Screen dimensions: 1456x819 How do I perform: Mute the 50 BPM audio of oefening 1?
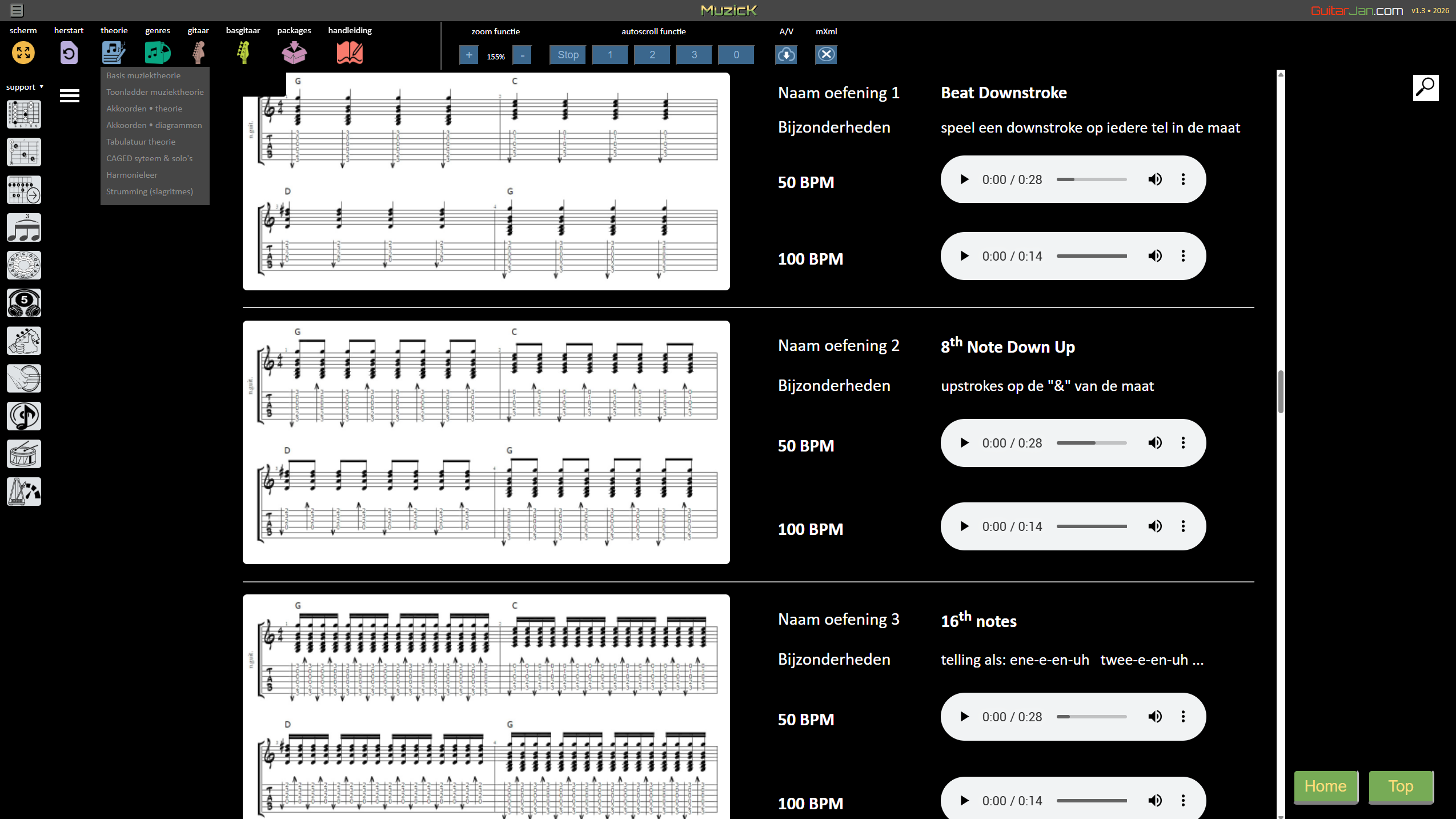[1154, 179]
